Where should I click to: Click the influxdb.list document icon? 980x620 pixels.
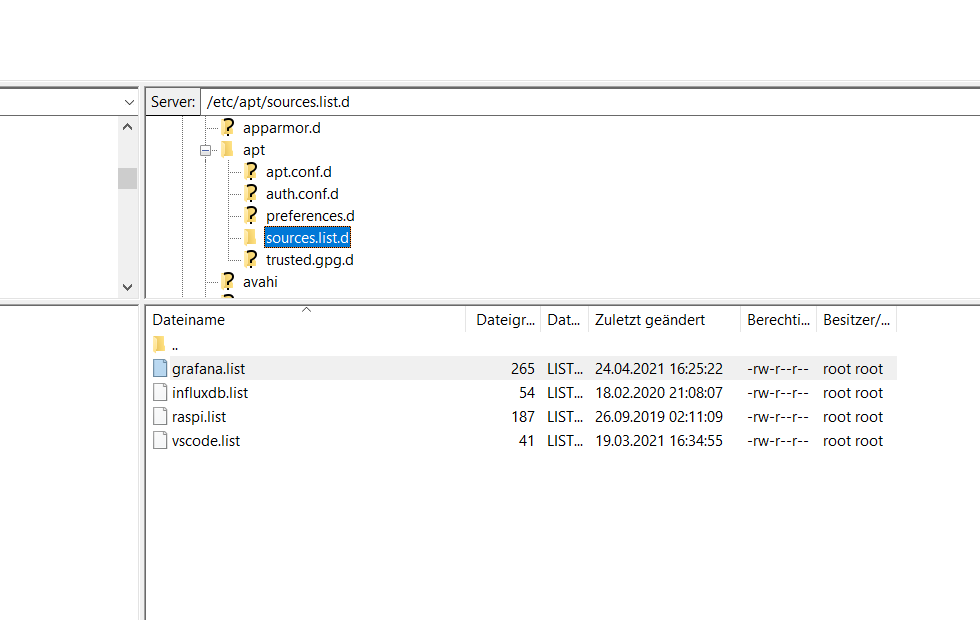click(159, 392)
